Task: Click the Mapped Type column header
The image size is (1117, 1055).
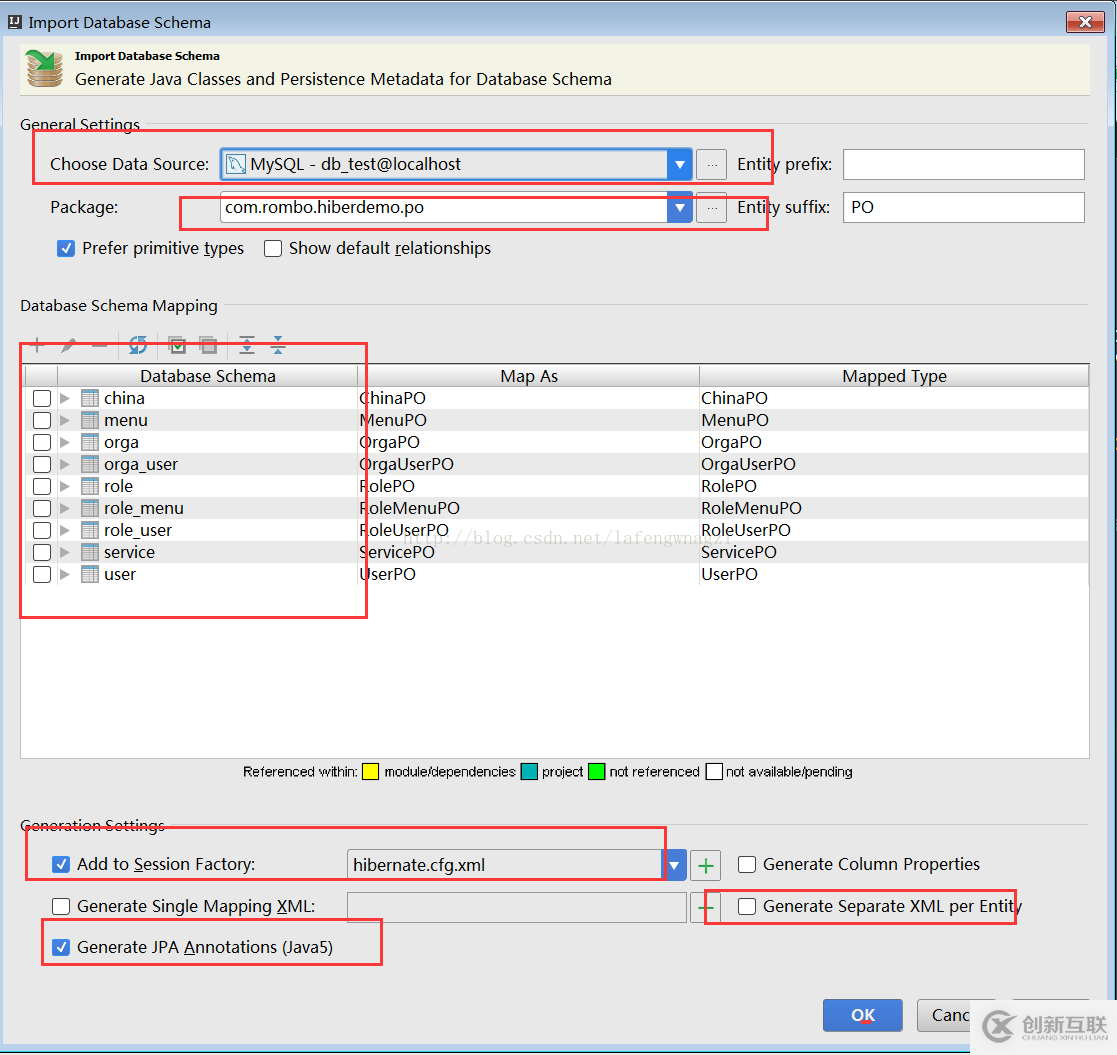Action: click(894, 376)
